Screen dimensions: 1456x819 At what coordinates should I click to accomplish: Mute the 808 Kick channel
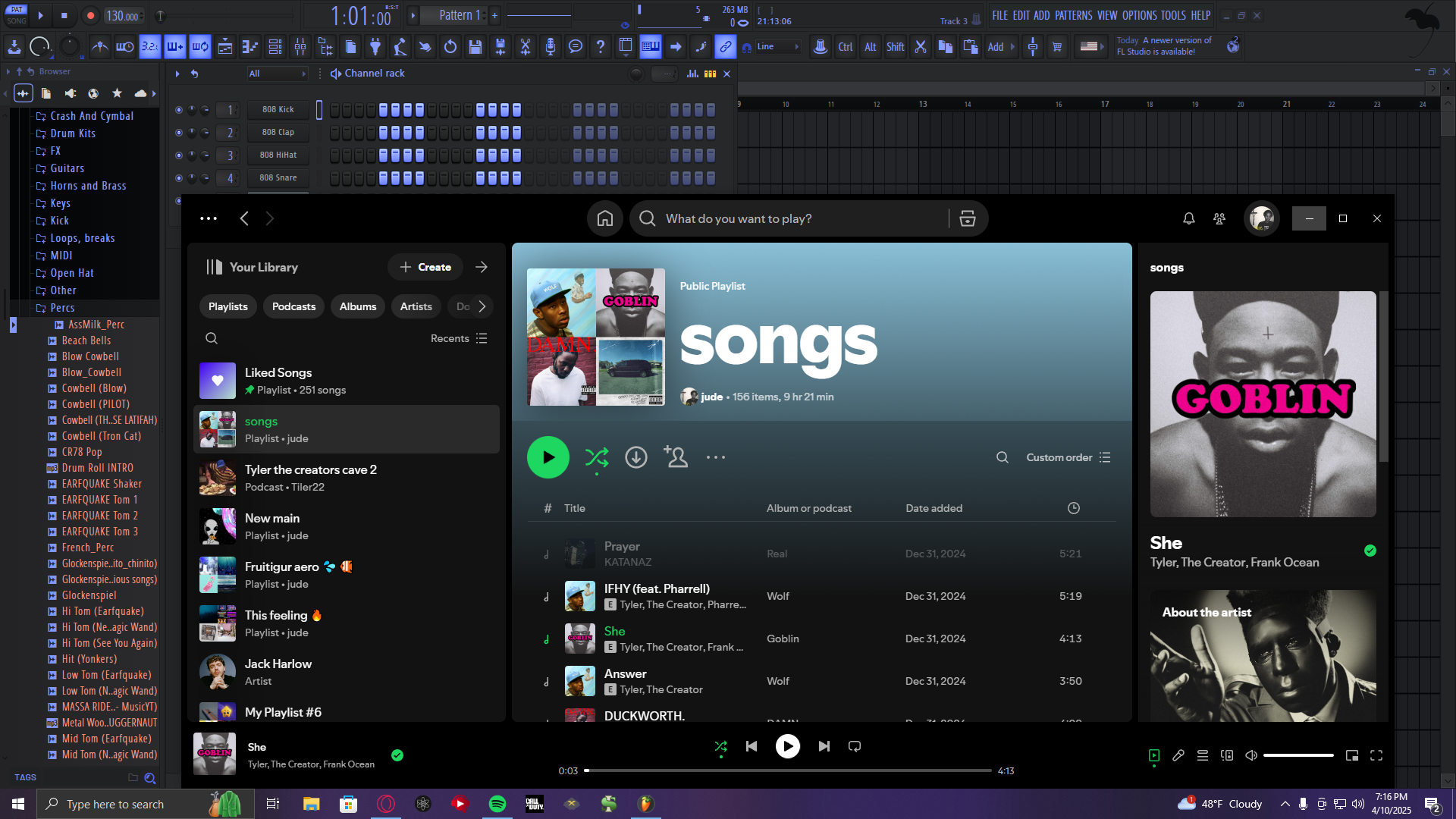coord(179,110)
